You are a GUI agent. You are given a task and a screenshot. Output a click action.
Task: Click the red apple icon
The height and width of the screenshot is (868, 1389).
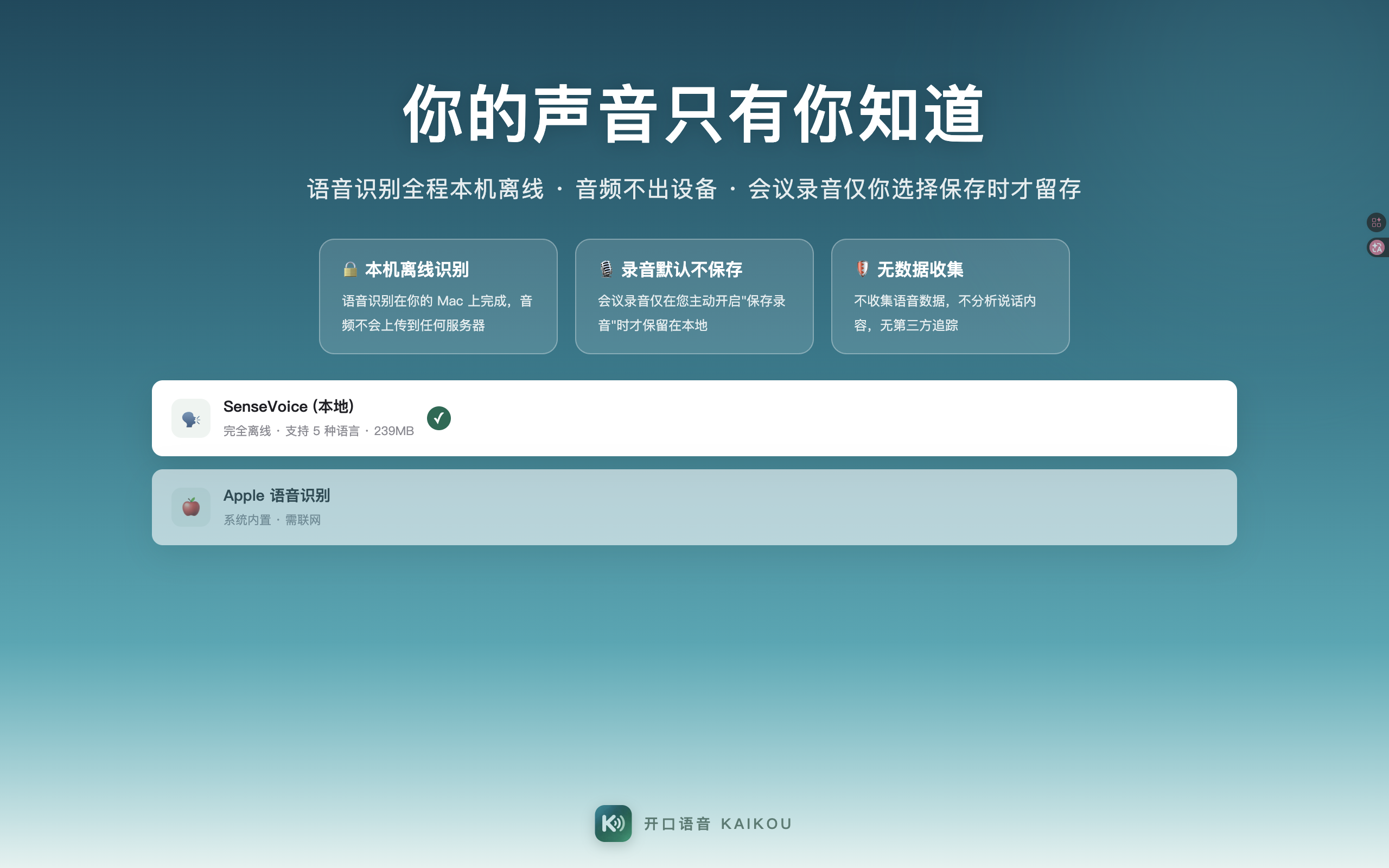coord(191,507)
